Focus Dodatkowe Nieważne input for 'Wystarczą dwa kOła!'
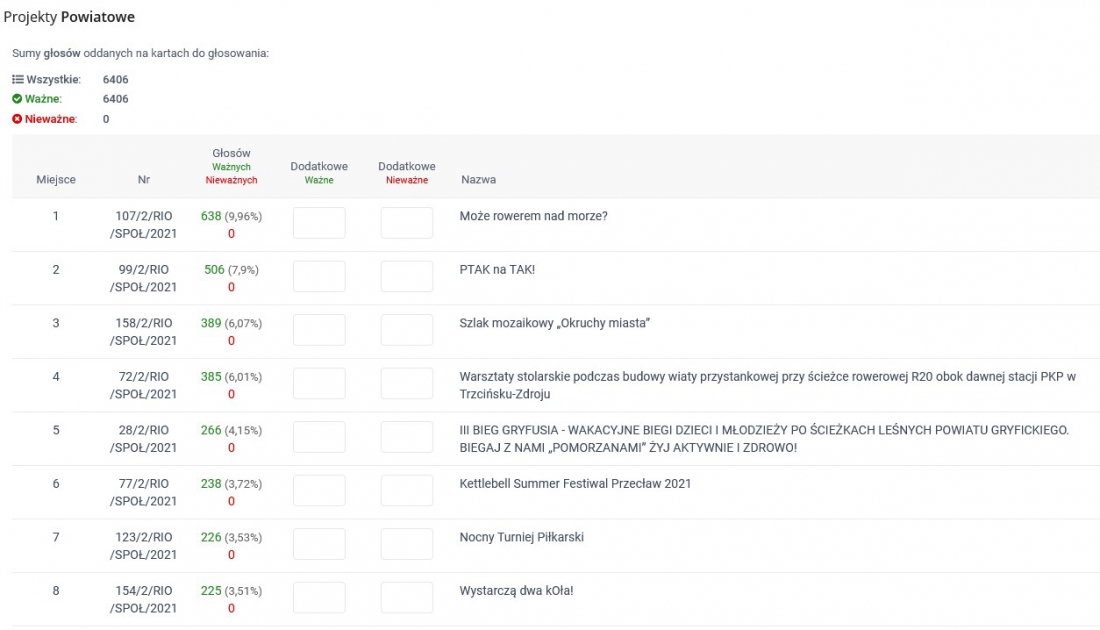This screenshot has height=630, width=1100. (x=407, y=598)
